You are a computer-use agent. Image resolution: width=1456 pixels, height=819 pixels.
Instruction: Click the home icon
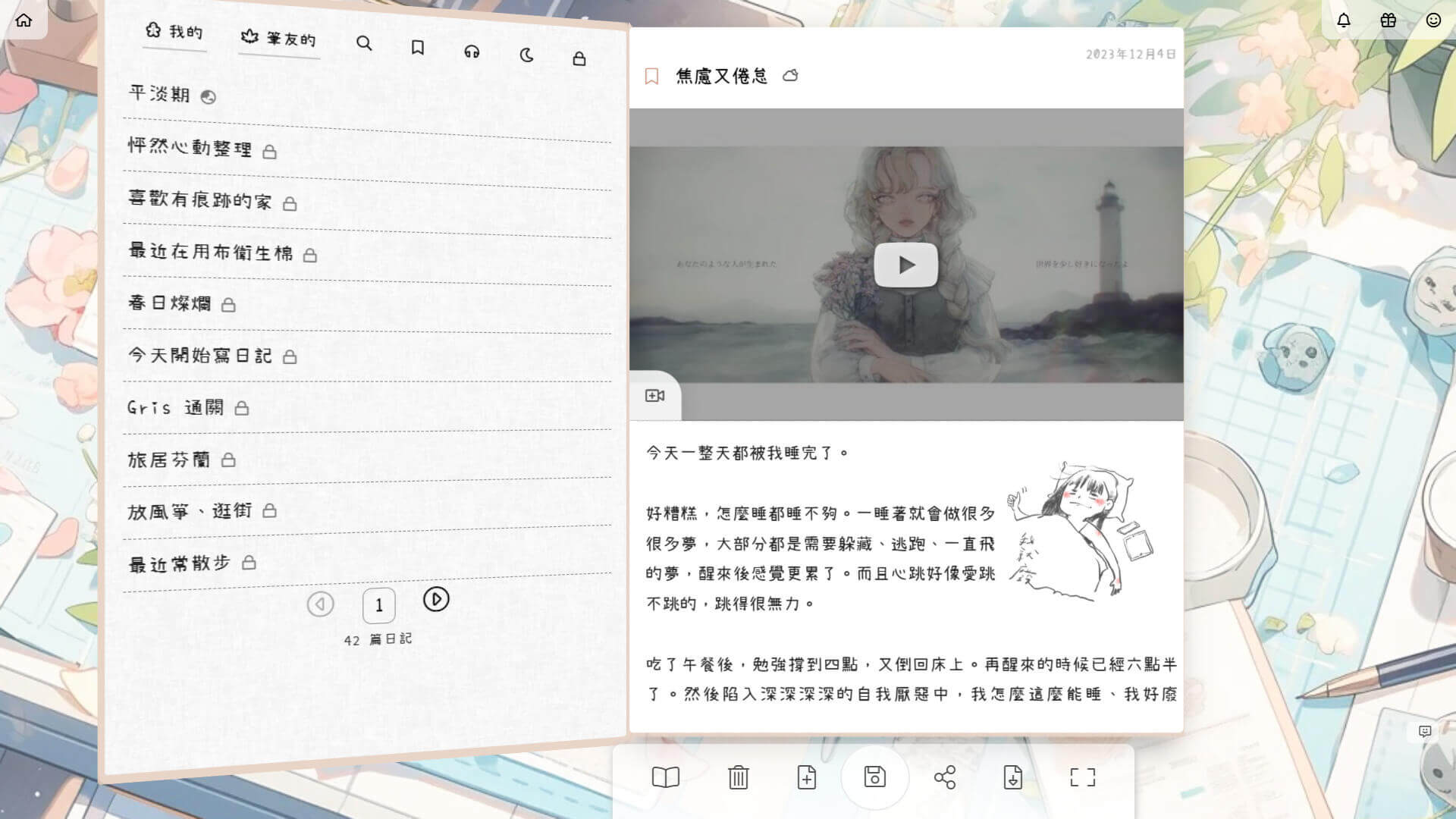click(24, 20)
